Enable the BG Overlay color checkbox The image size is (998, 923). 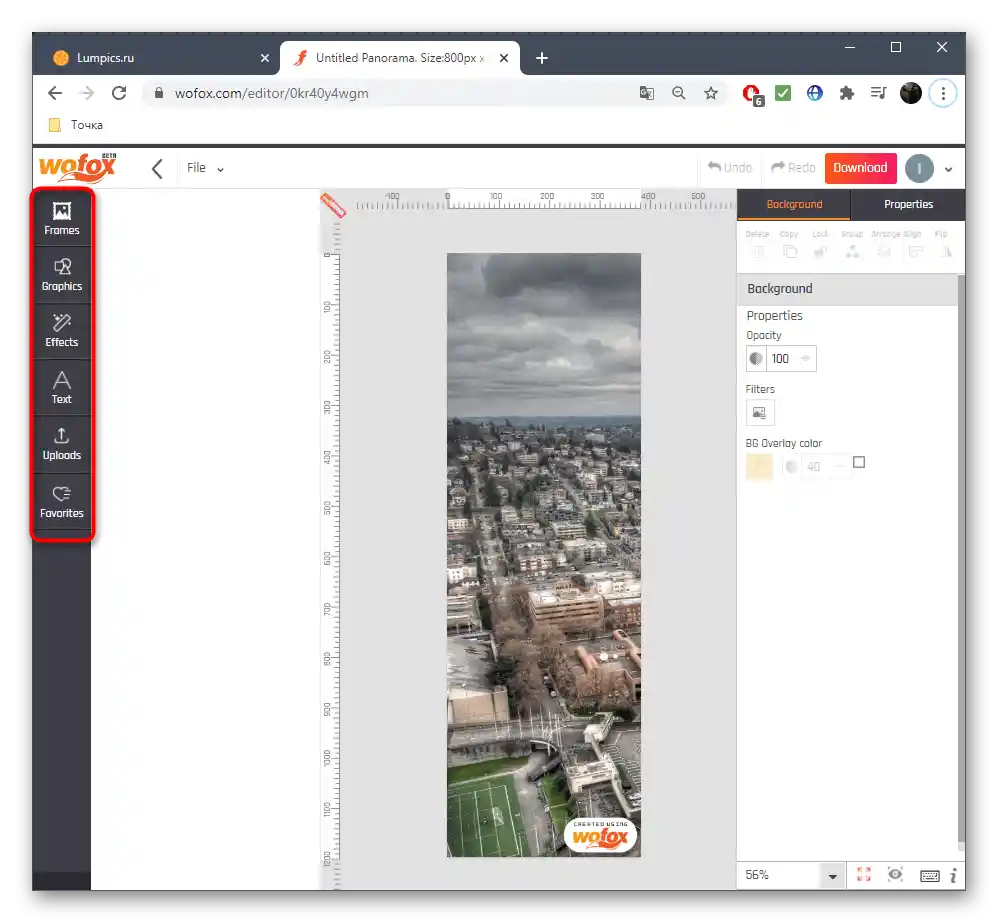[x=859, y=462]
